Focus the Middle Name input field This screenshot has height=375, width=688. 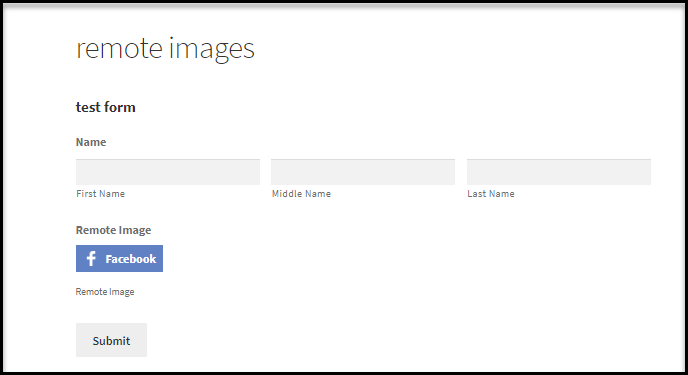click(363, 172)
